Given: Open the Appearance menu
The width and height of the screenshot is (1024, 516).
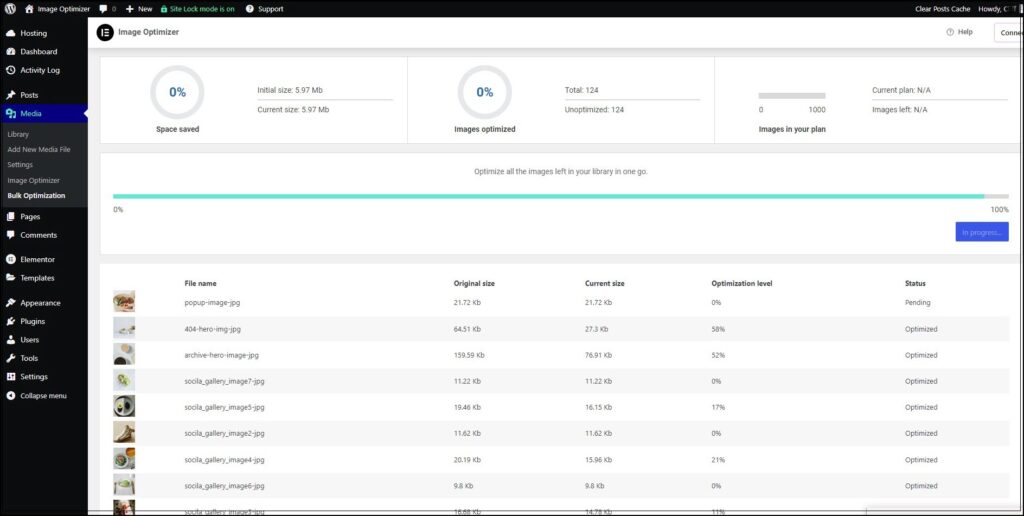Looking at the screenshot, I should tap(40, 303).
